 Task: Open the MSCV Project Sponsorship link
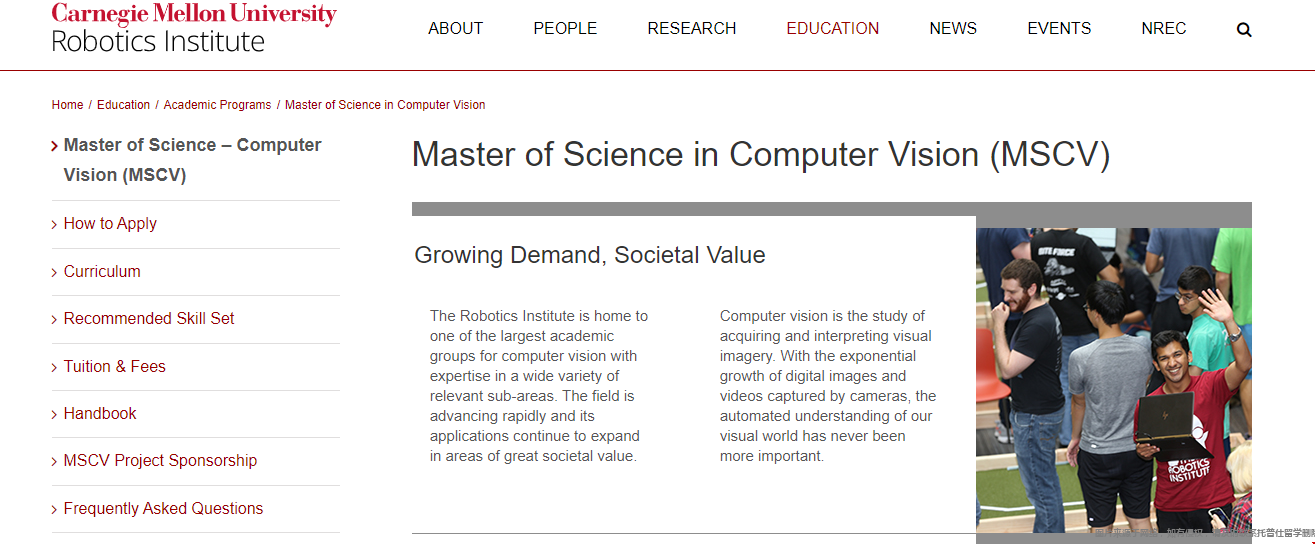pos(160,461)
